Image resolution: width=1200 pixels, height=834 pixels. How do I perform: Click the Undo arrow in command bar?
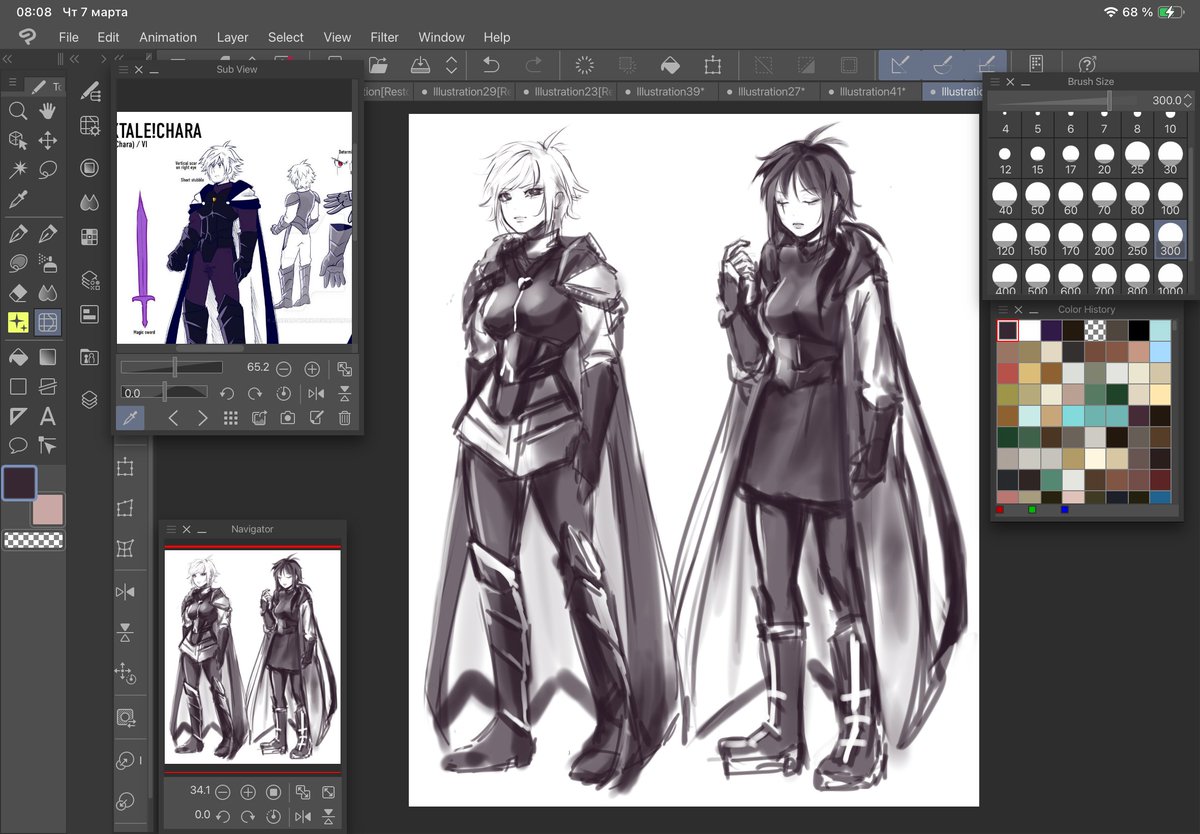[491, 65]
